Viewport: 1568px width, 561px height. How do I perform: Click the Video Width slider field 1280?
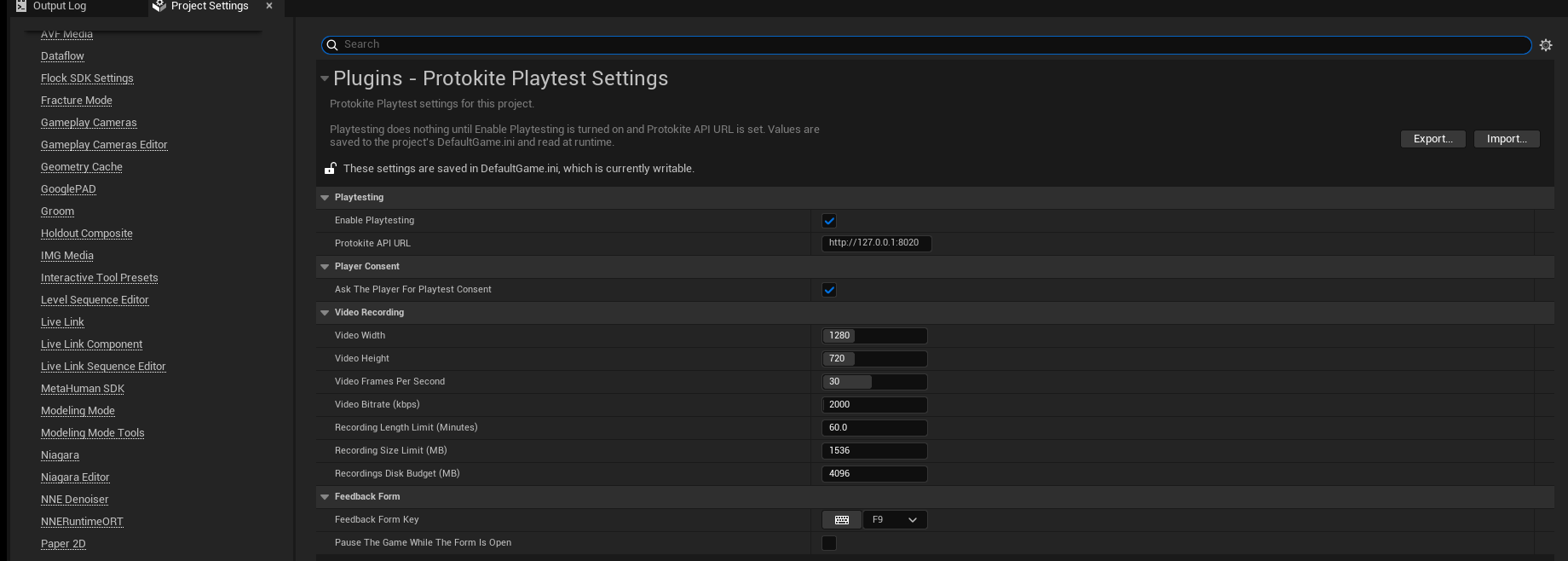874,336
